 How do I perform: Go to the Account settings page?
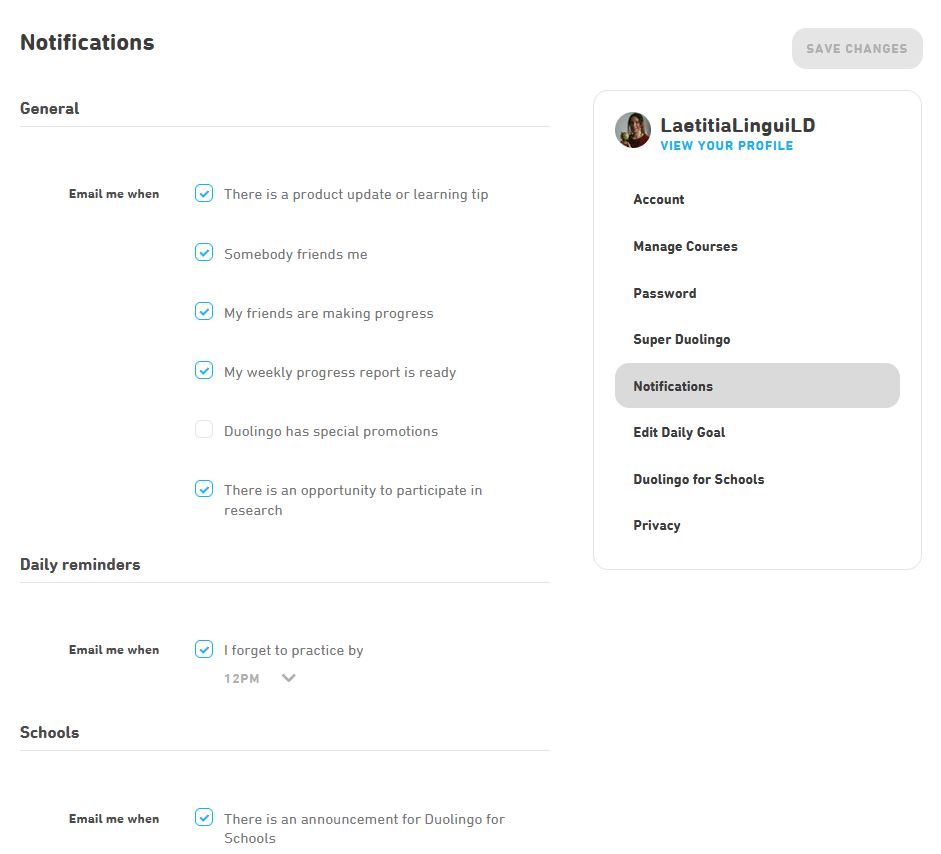click(659, 200)
